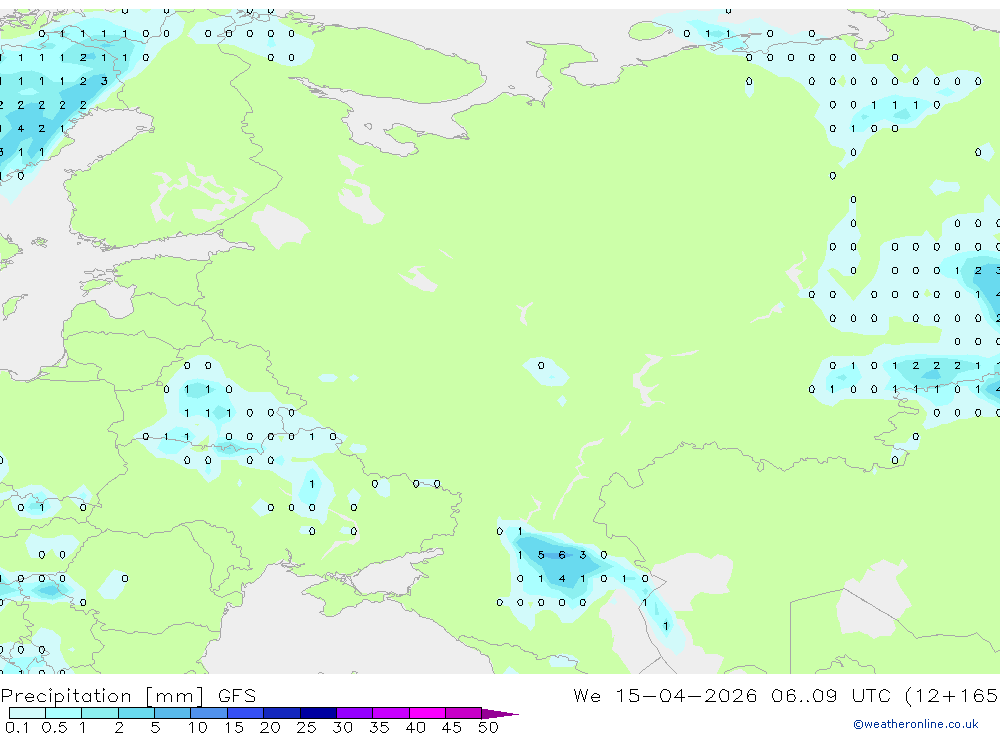1000x733 pixels.
Task: Click the 'Precipitation [mm]' title text
Action: tap(102, 696)
